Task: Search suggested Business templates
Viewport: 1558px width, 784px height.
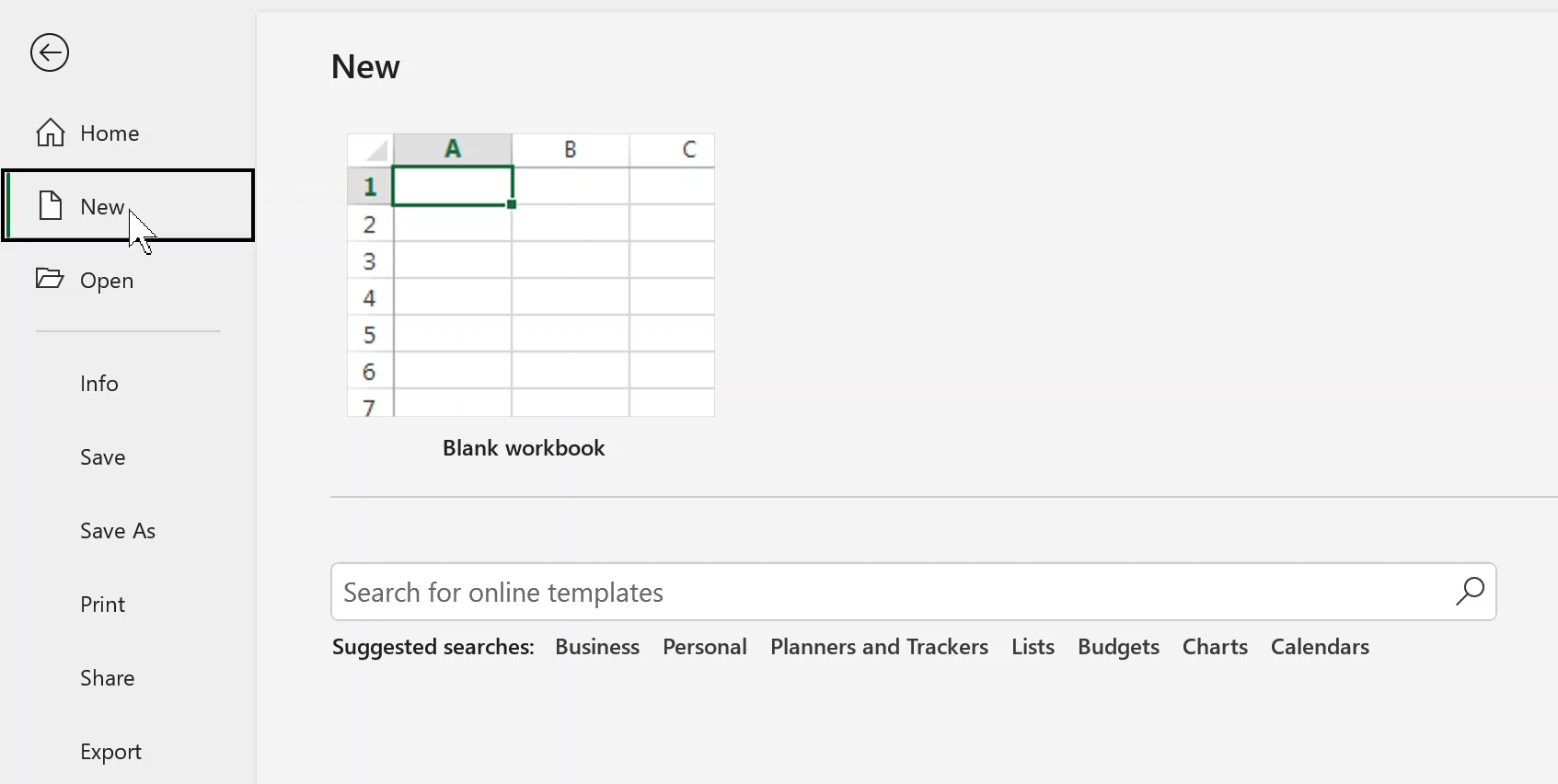Action: click(597, 647)
